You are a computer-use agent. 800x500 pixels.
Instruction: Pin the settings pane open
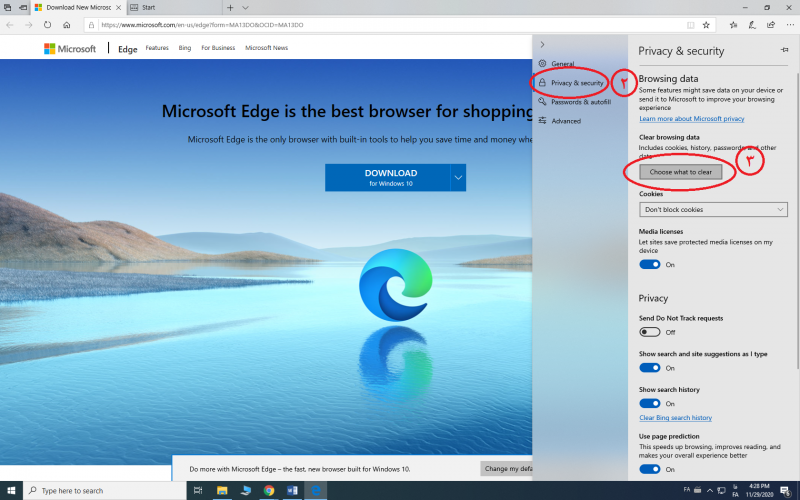[x=784, y=49]
